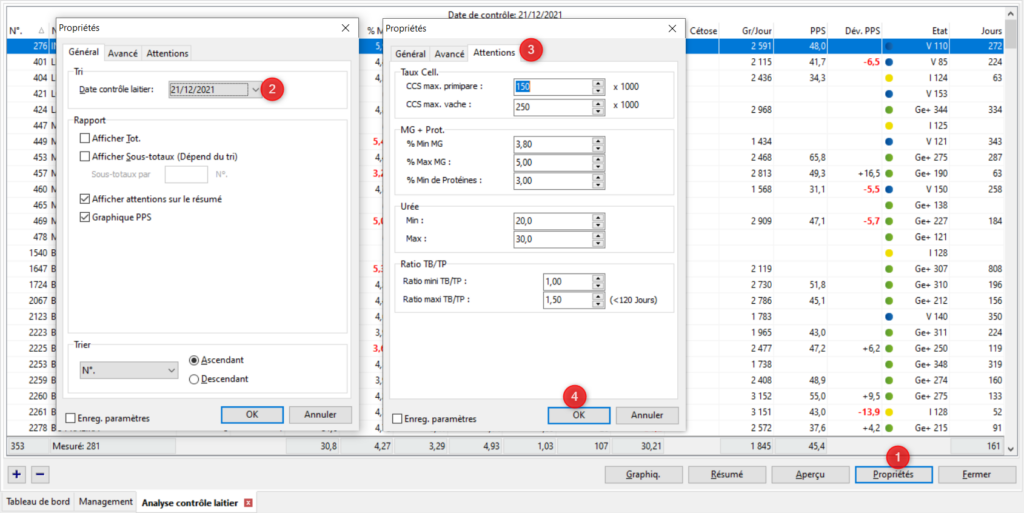The height and width of the screenshot is (513, 1024).
Task: Close the right Propriétés dialog with X
Action: pos(672,29)
